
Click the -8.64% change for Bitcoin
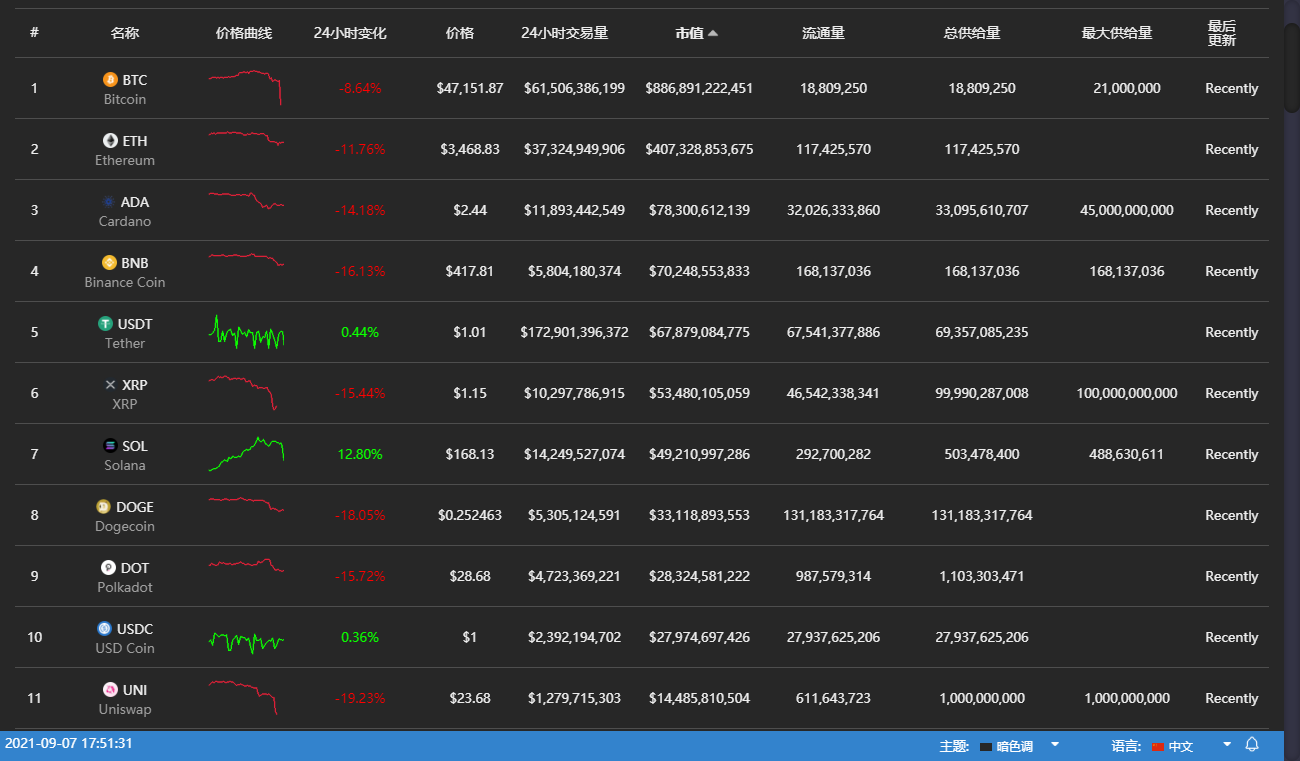[360, 88]
